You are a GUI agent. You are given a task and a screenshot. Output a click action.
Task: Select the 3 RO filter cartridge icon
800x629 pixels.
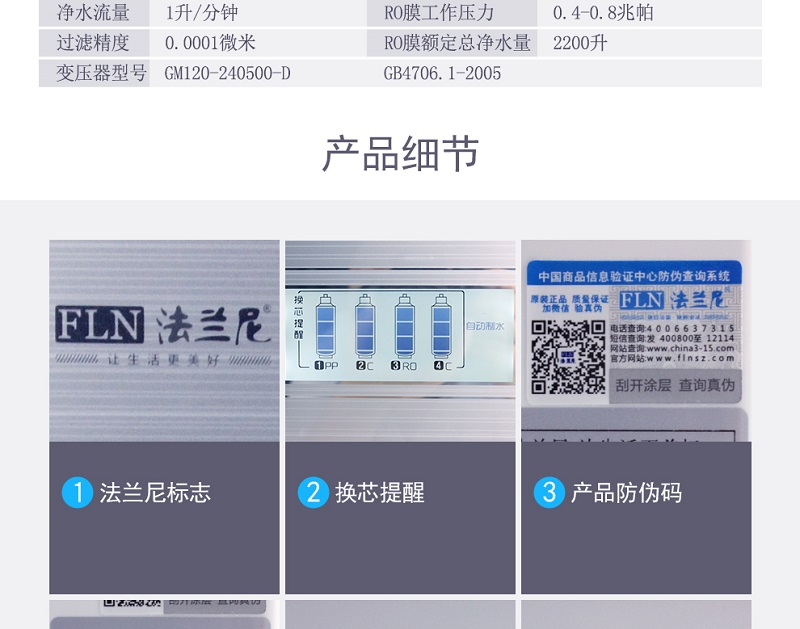point(405,326)
